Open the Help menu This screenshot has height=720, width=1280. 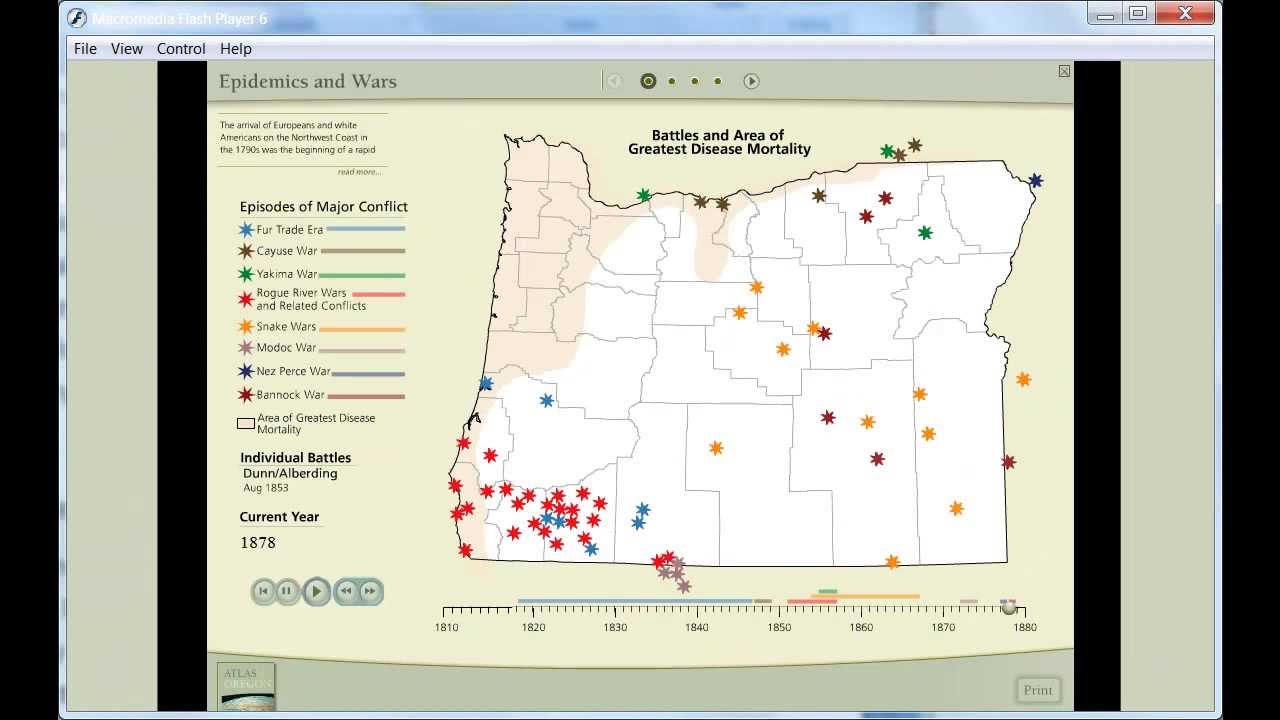[x=236, y=48]
